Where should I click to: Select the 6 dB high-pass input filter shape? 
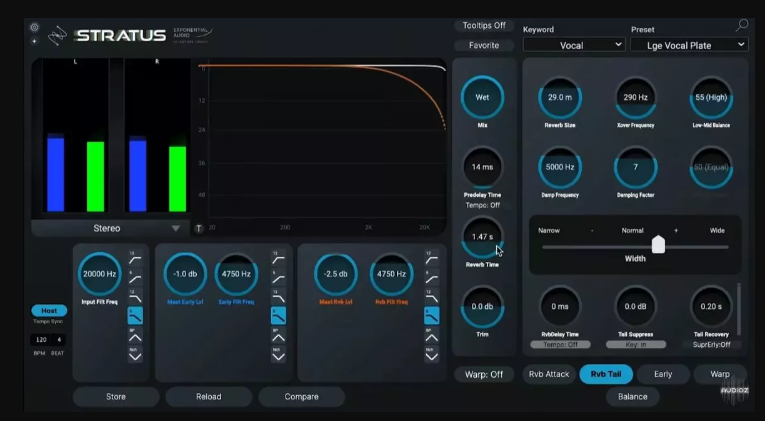(x=135, y=278)
